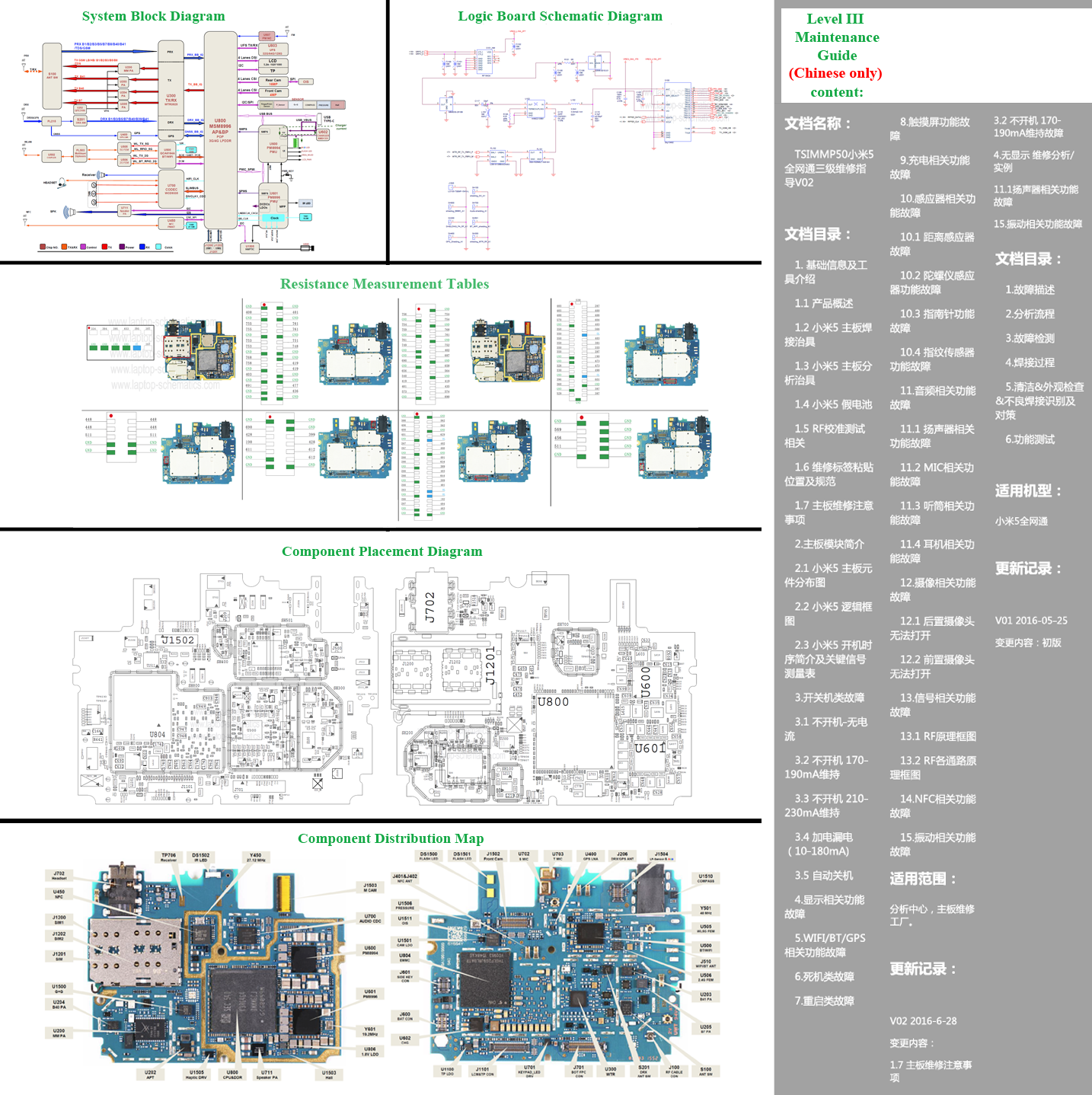
Task: Click the cyan Clock block inside U601
Action: coord(274,218)
